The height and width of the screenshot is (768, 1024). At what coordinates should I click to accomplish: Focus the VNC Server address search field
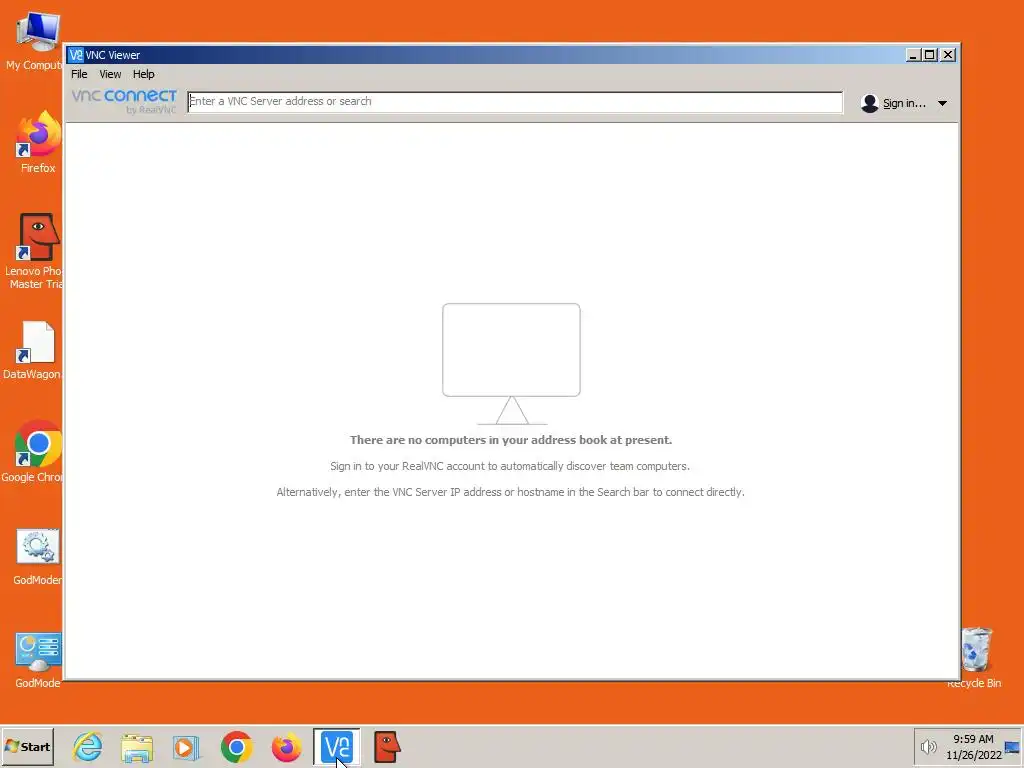pyautogui.click(x=515, y=102)
